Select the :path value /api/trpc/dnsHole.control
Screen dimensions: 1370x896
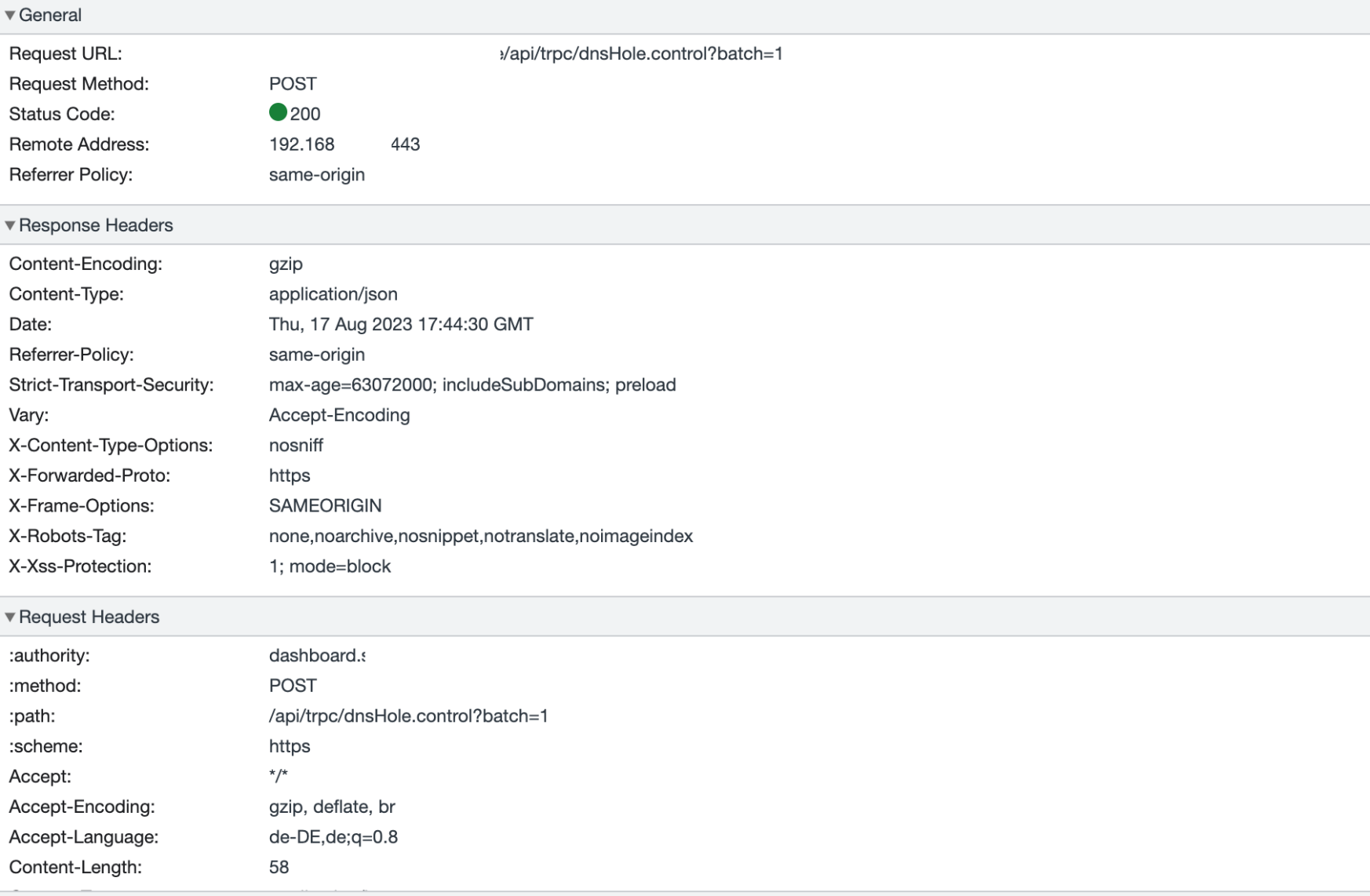coord(406,716)
